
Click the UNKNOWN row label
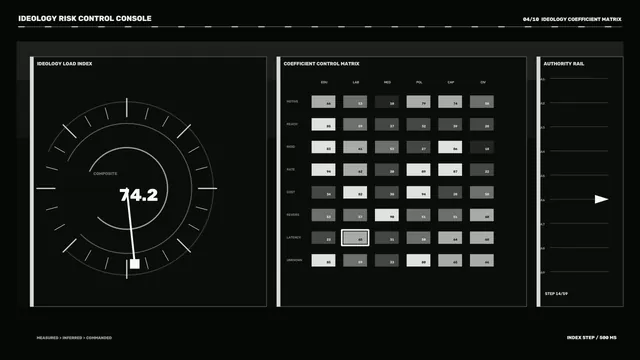tap(294, 260)
